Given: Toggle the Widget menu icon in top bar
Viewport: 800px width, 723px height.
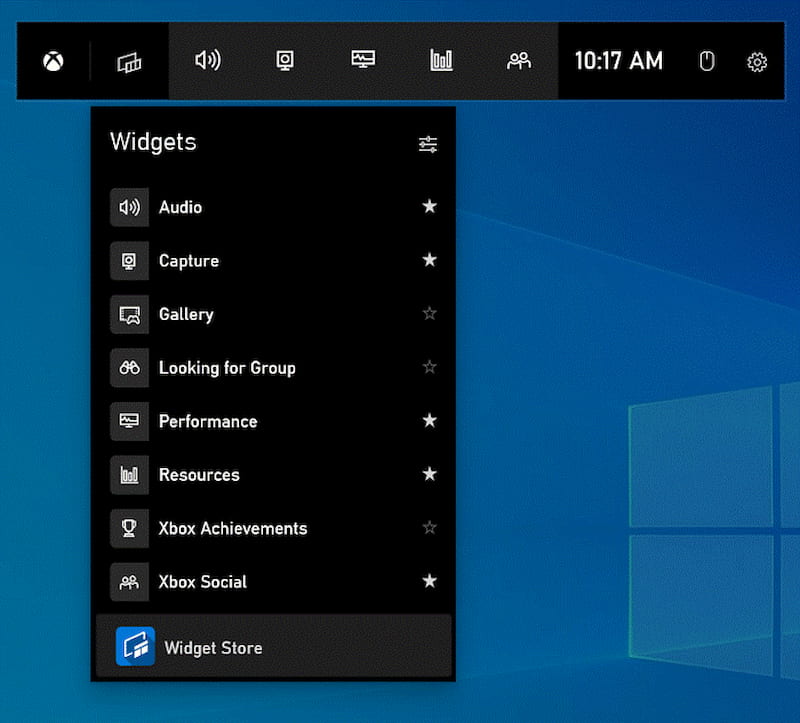Looking at the screenshot, I should pyautogui.click(x=129, y=62).
